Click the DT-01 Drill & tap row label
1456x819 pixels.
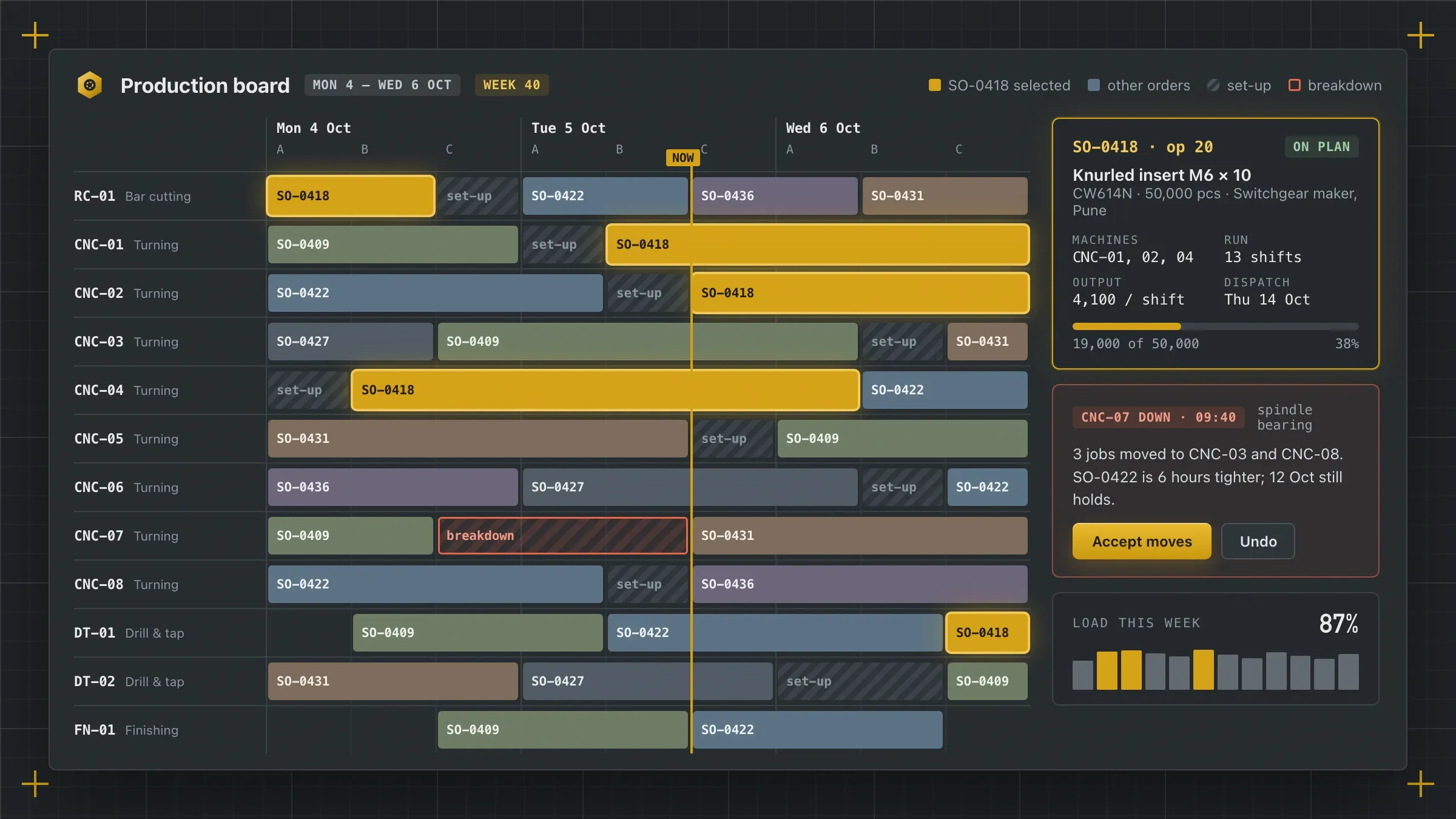tap(129, 633)
